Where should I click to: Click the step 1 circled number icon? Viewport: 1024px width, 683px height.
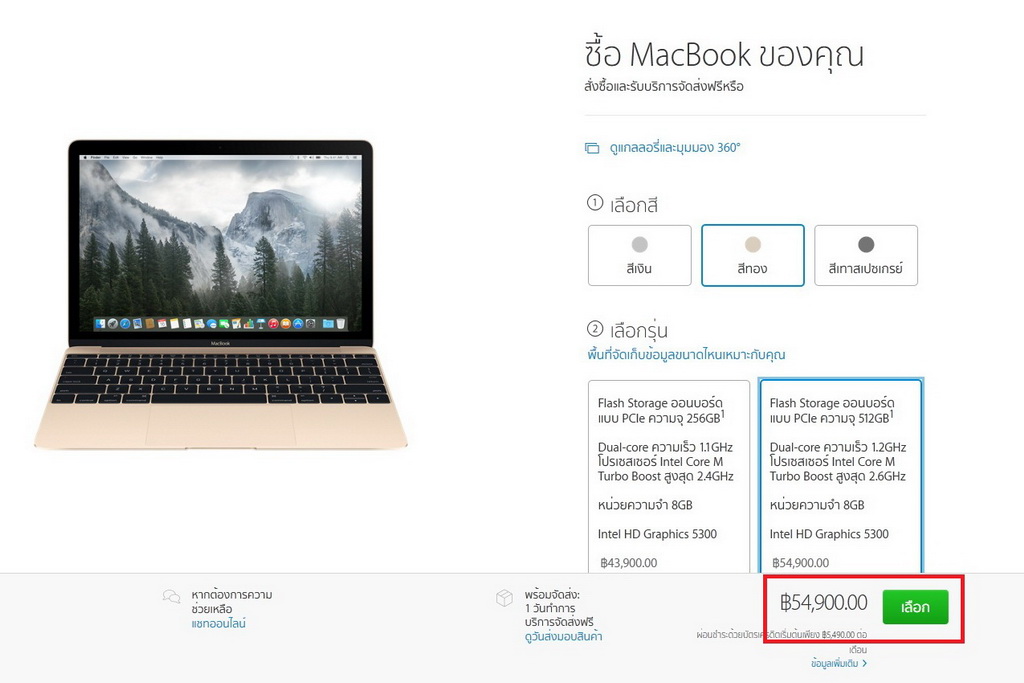tap(594, 203)
